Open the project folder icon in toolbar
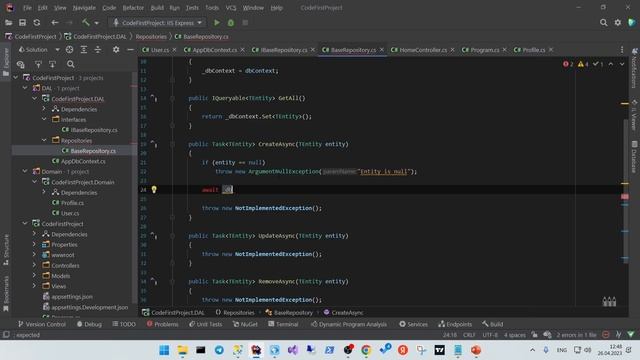This screenshot has height=360, width=640. pyautogui.click(x=8, y=23)
